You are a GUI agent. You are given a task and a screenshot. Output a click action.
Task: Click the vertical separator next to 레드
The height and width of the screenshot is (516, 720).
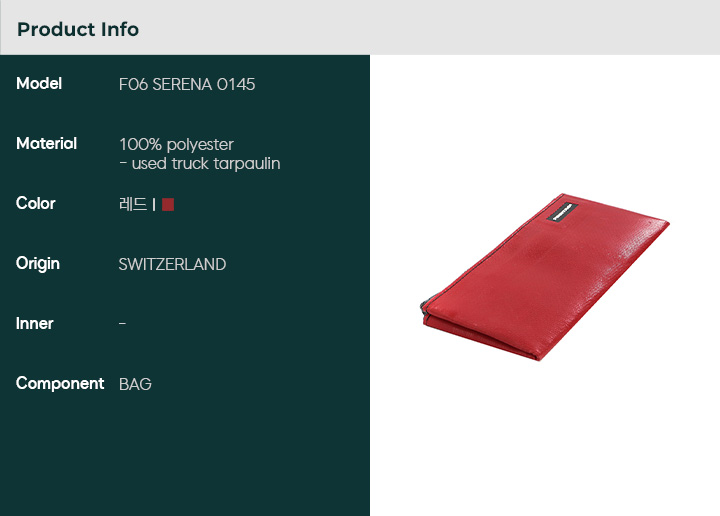point(154,205)
